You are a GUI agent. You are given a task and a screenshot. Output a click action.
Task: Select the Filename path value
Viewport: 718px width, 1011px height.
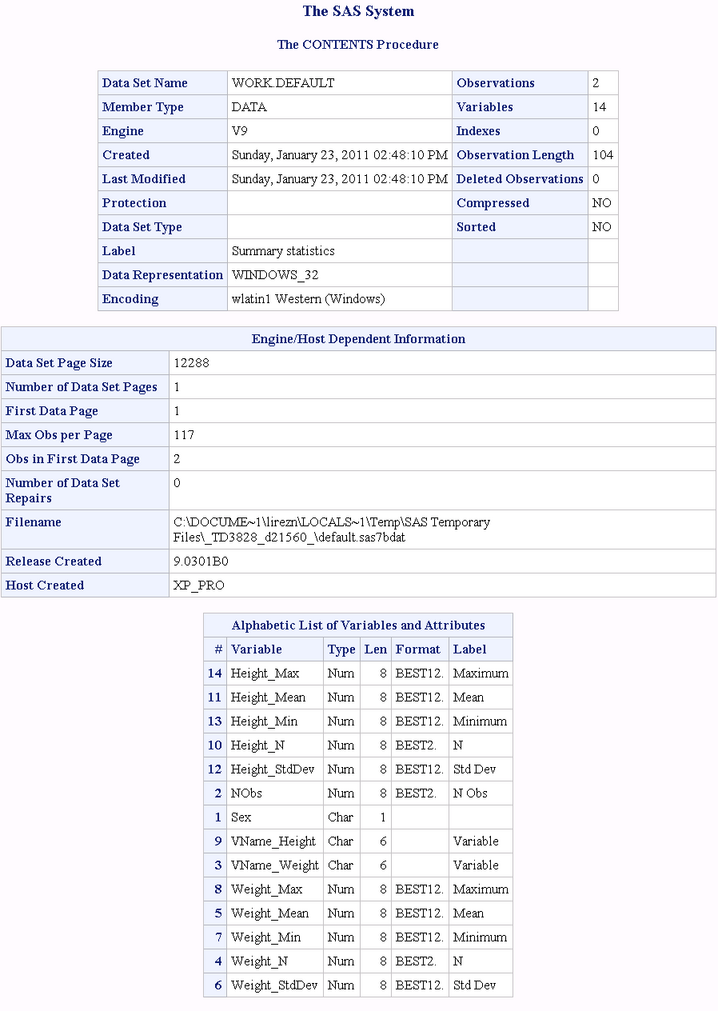pyautogui.click(x=331, y=530)
